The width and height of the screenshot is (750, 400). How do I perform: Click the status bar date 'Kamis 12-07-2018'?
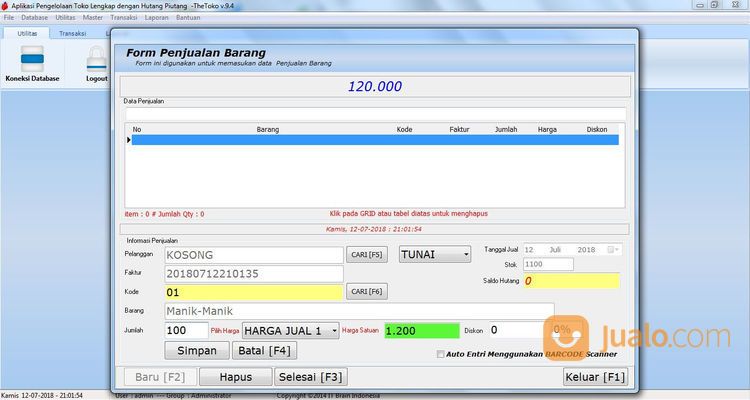[x=42, y=396]
